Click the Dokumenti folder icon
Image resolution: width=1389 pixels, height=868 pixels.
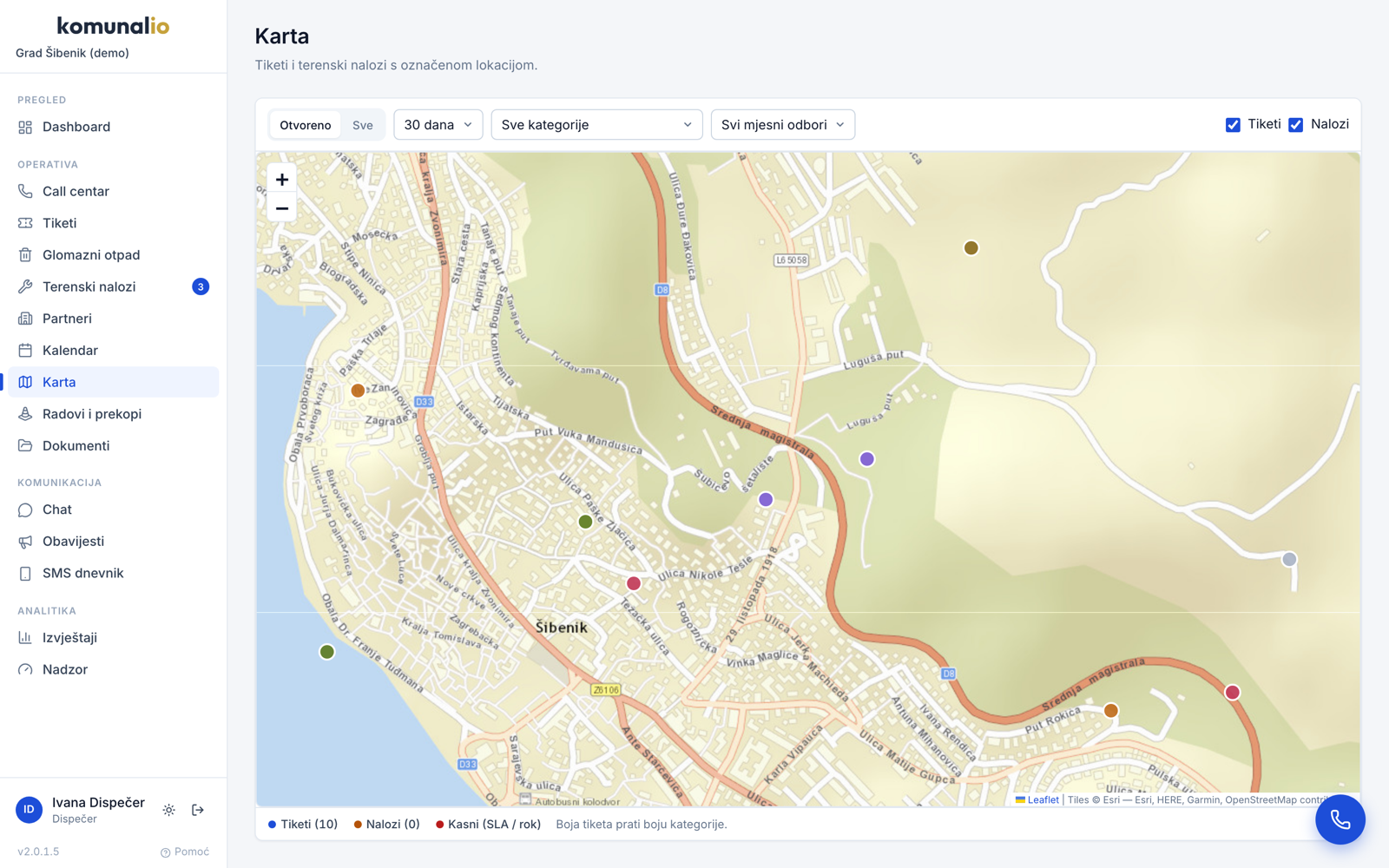25,445
